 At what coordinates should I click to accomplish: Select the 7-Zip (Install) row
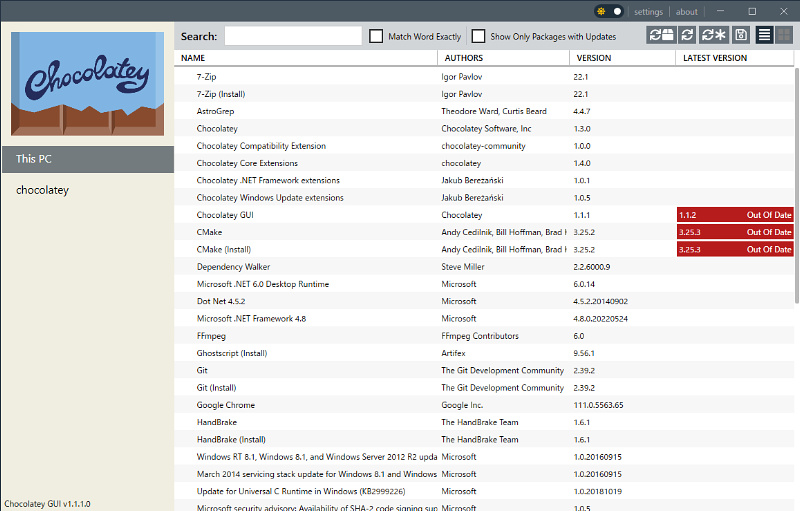[x=484, y=94]
